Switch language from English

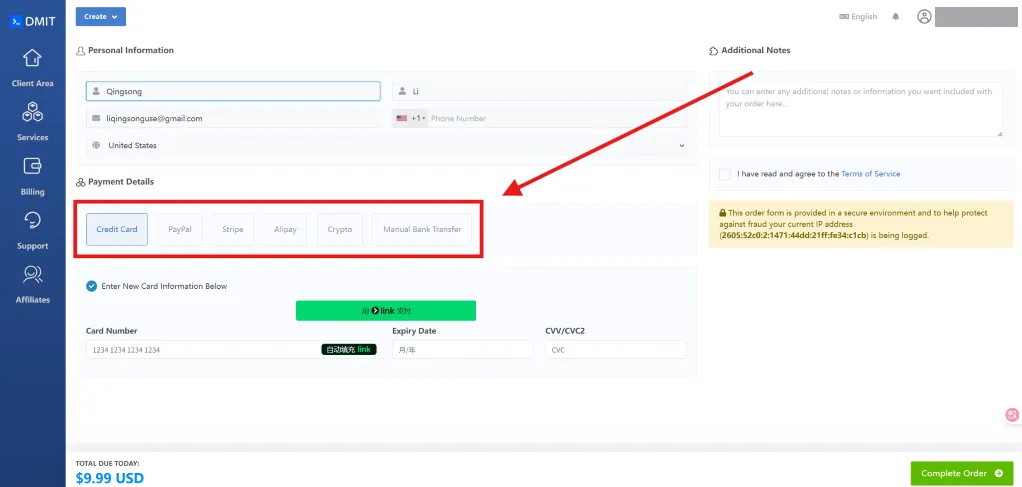[858, 17]
